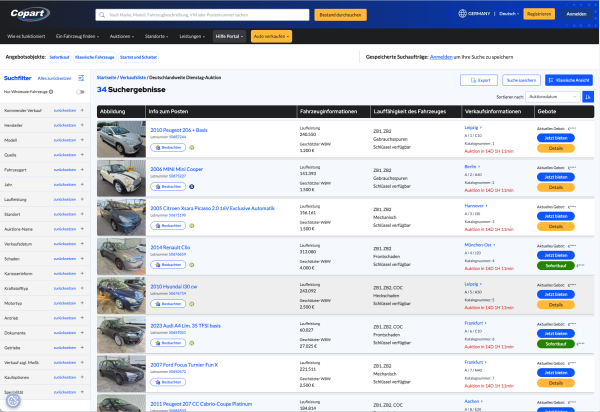Click the magnifier icon in search bar
The image size is (600, 412).
pyautogui.click(x=102, y=15)
